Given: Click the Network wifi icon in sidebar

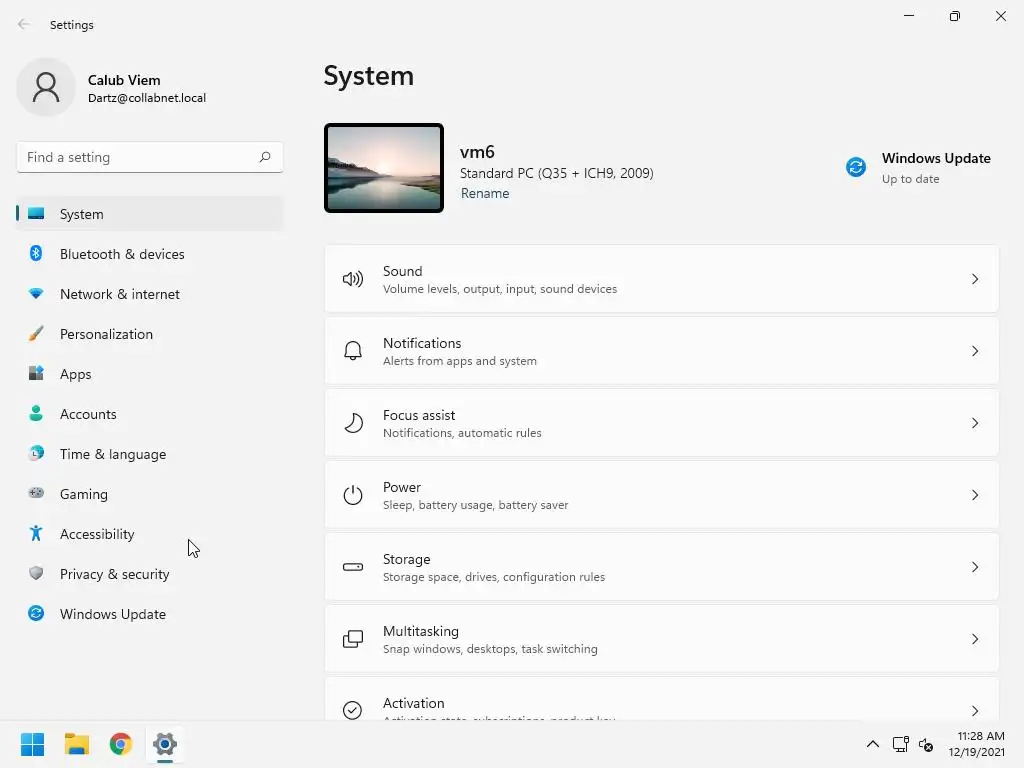Looking at the screenshot, I should click(36, 294).
